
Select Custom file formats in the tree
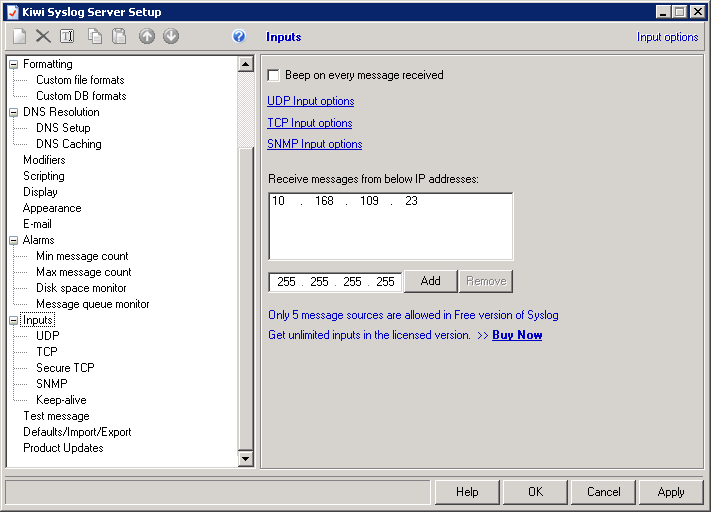(x=80, y=80)
